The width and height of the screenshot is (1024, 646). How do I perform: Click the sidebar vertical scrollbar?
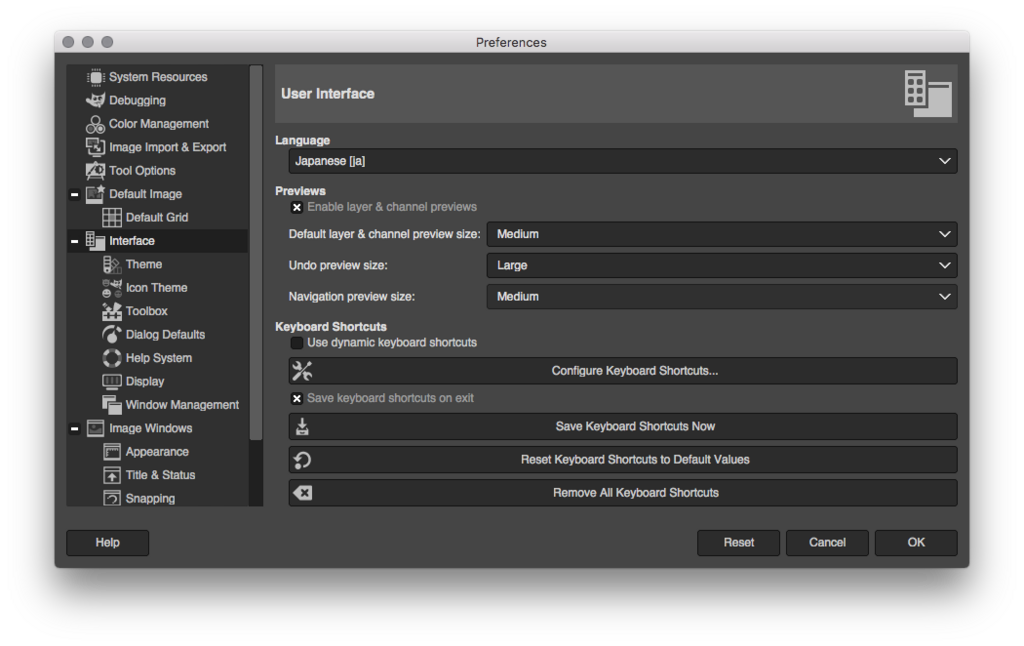pyautogui.click(x=256, y=253)
